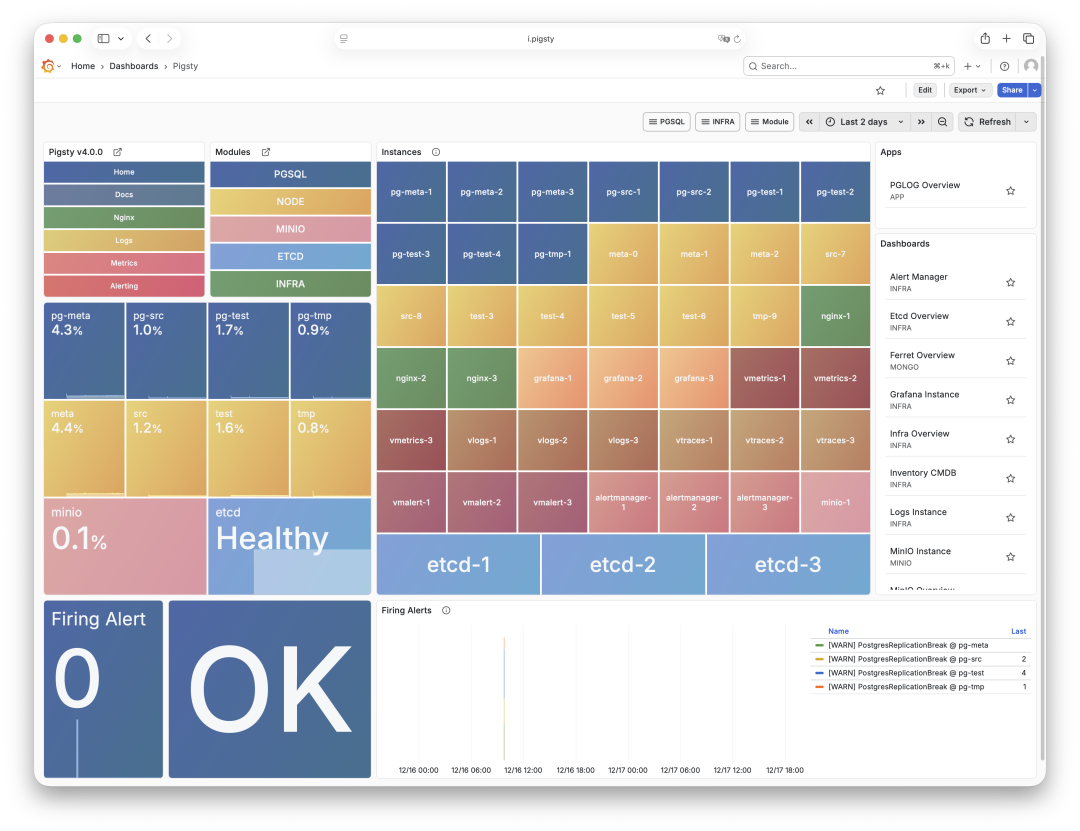This screenshot has width=1080, height=831.
Task: Open the Grafana home logo menu
Action: 49,66
